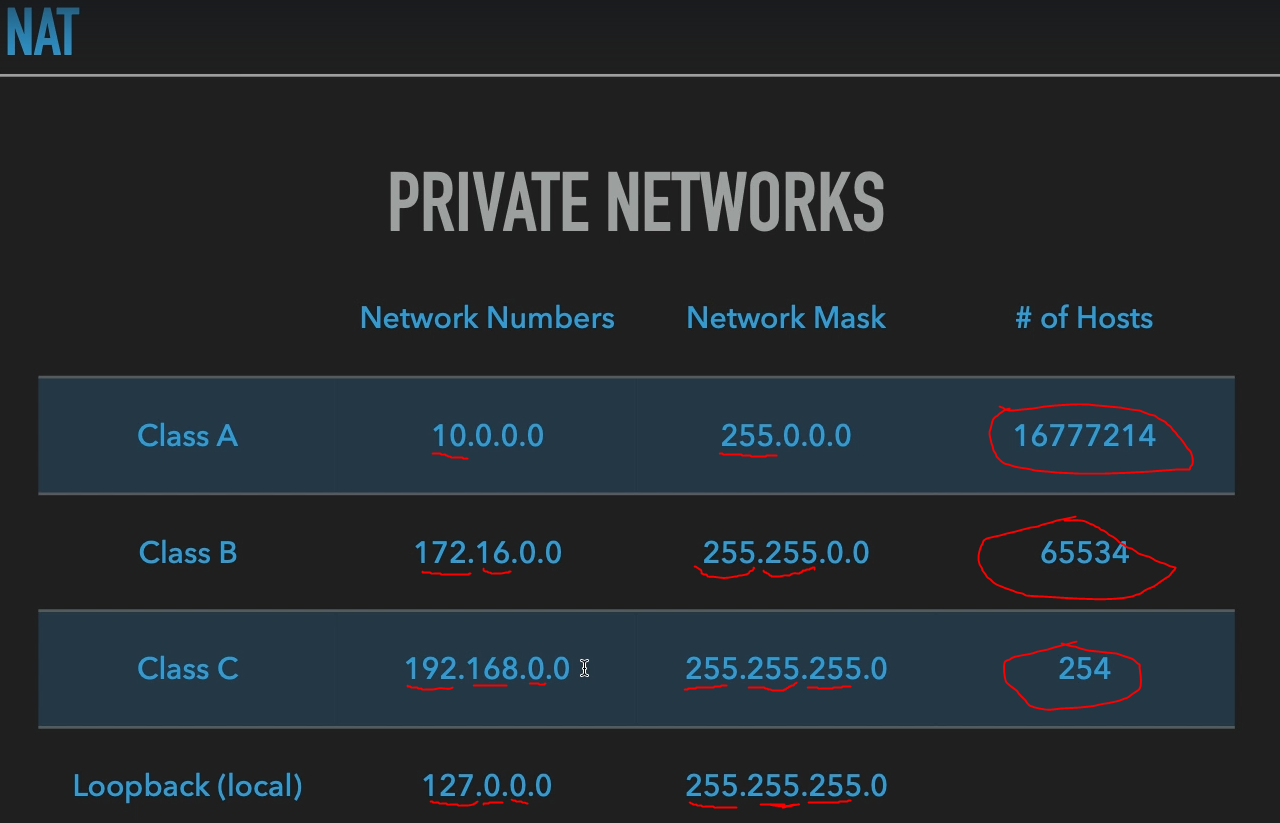
Task: Click the PRIVATE NETWORKS title
Action: click(x=636, y=203)
